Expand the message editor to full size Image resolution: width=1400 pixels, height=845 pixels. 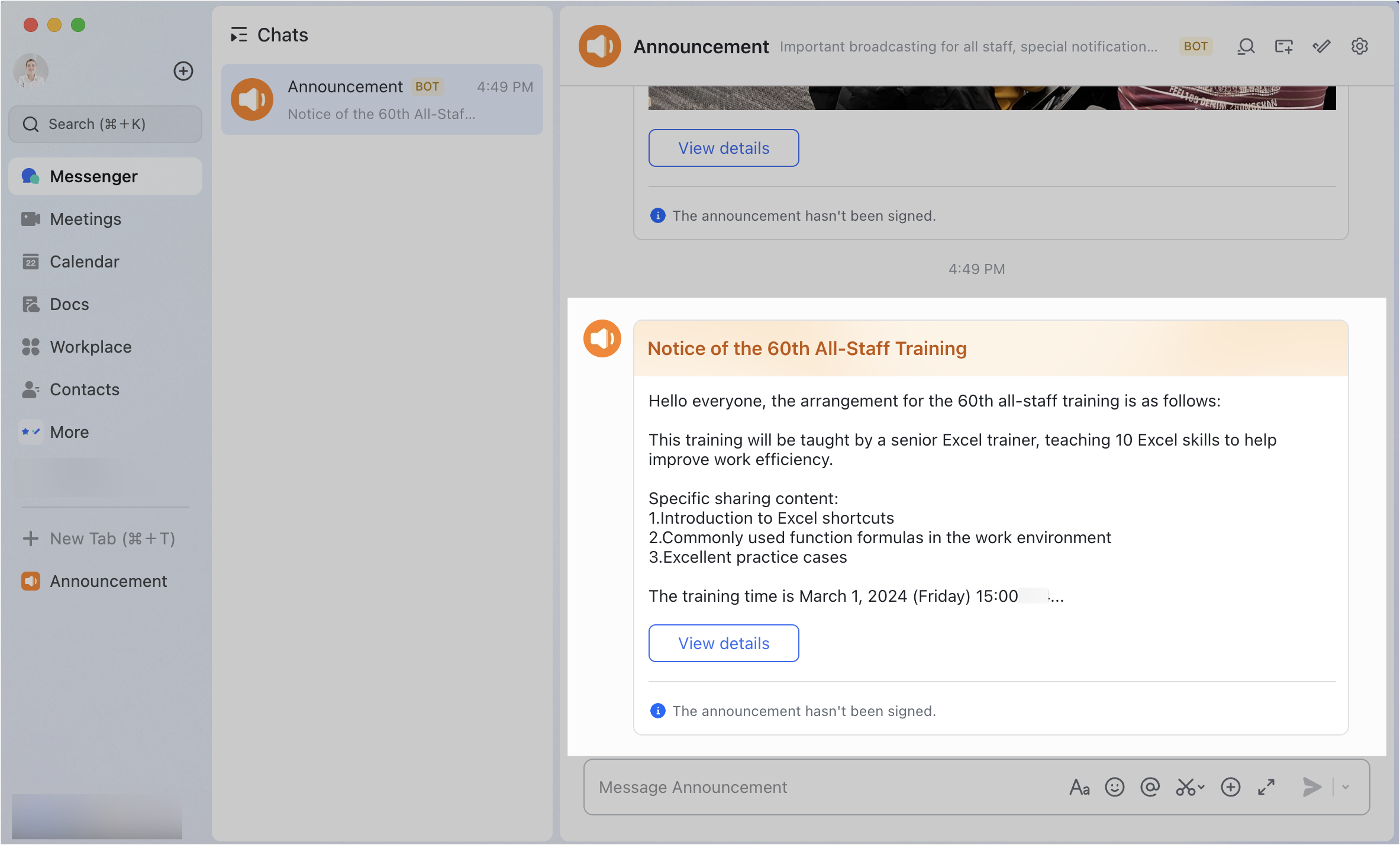point(1266,787)
